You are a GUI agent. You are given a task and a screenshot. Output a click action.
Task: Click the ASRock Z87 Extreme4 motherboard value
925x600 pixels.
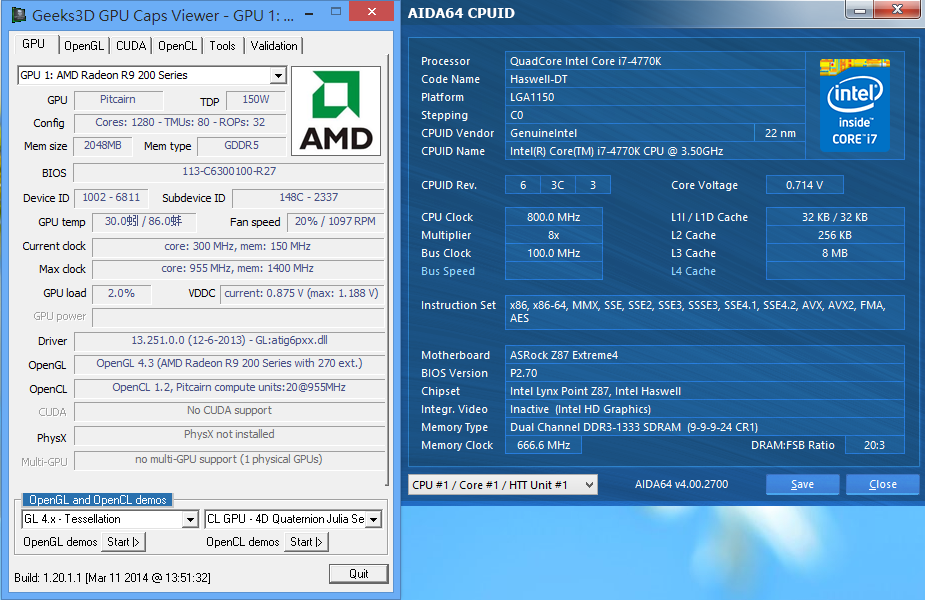click(x=704, y=355)
